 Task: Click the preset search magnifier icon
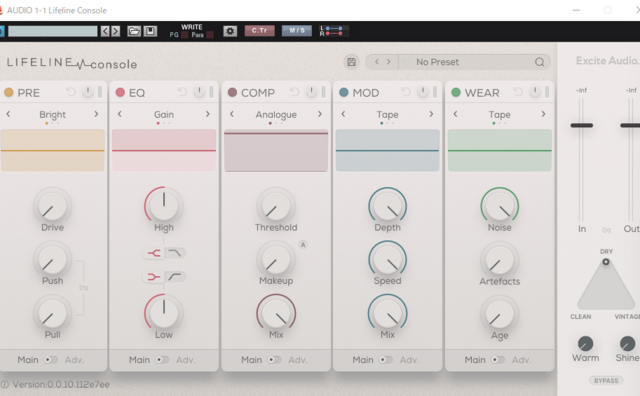click(x=539, y=62)
